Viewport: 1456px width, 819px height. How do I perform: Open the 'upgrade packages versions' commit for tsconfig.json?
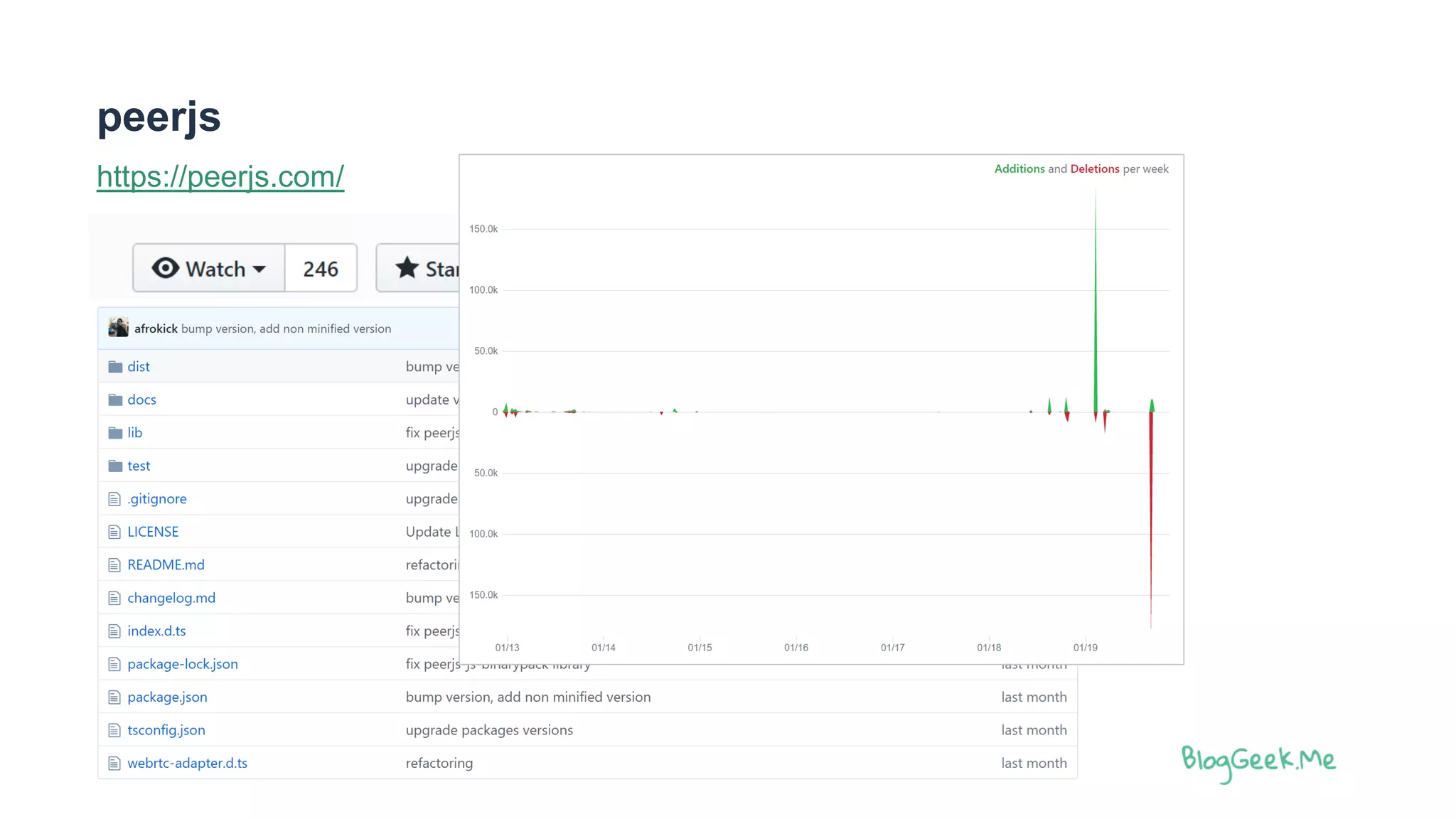pos(489,730)
